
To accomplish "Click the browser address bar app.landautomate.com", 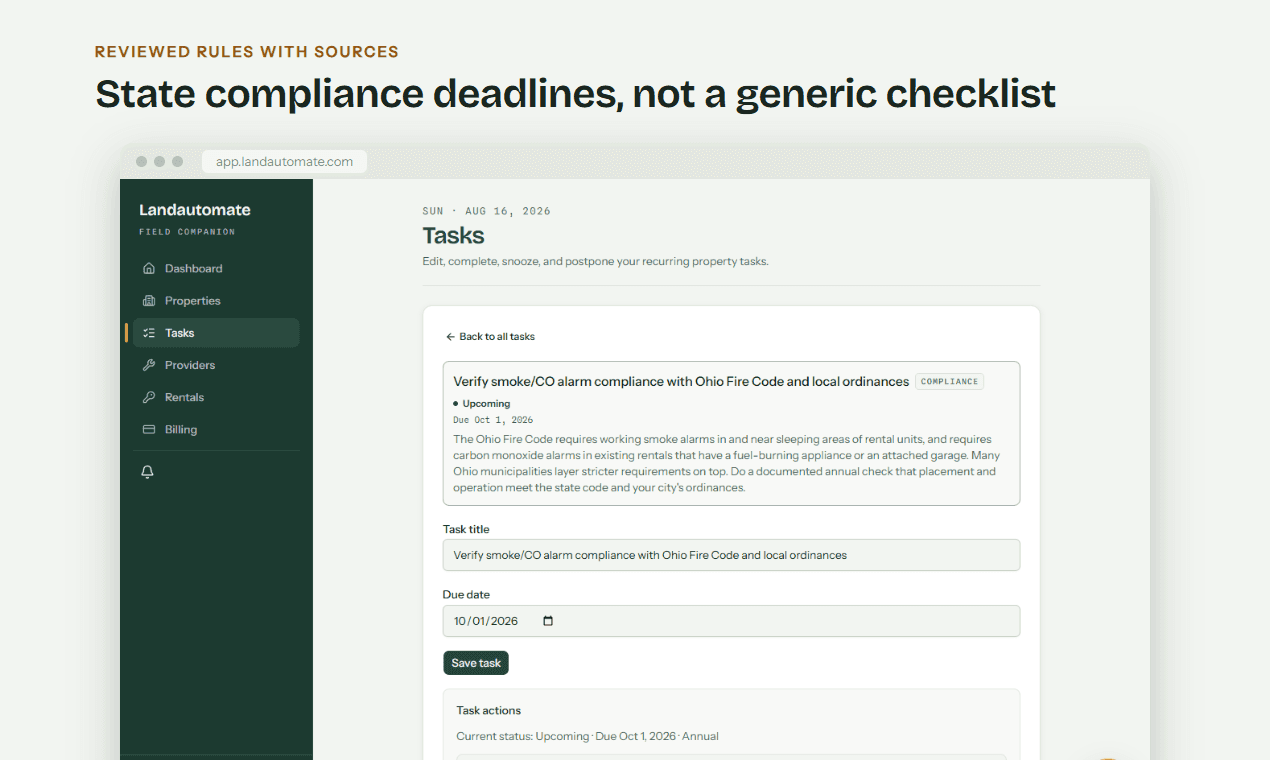I will [284, 161].
